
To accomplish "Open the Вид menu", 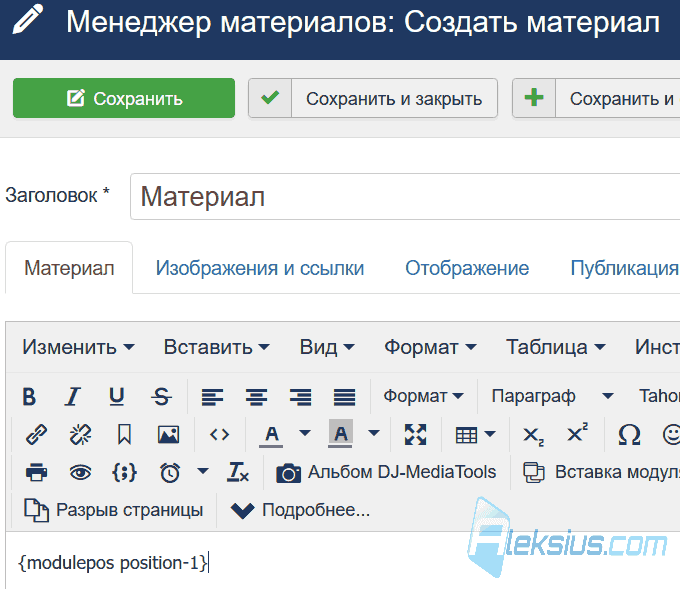I will (x=327, y=347).
